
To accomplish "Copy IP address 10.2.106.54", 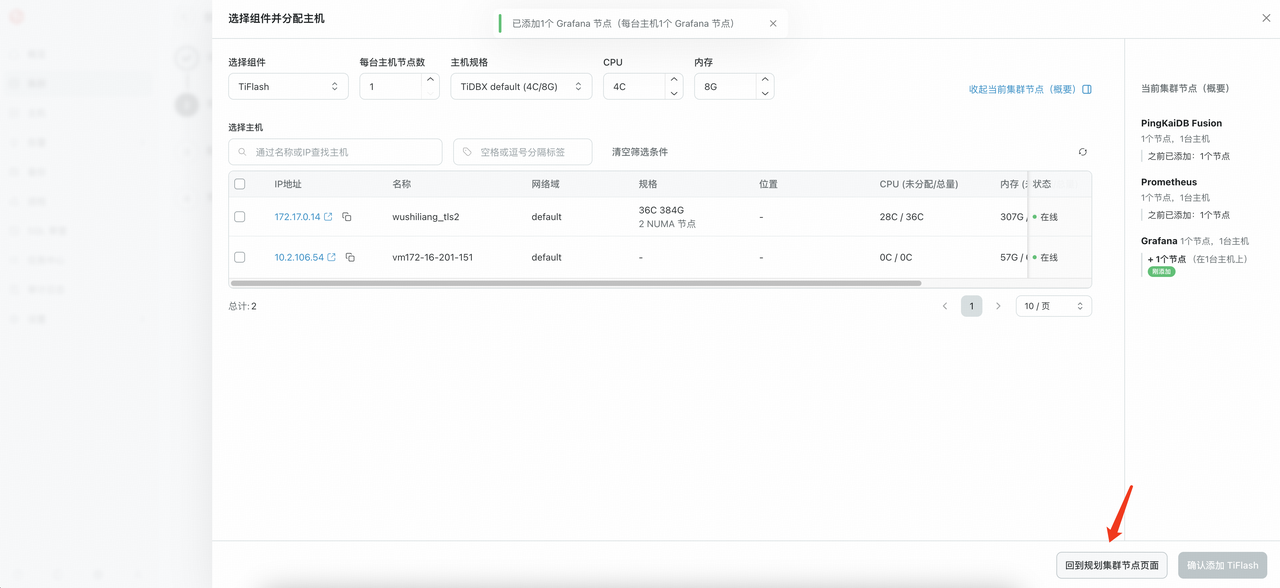I will [350, 258].
